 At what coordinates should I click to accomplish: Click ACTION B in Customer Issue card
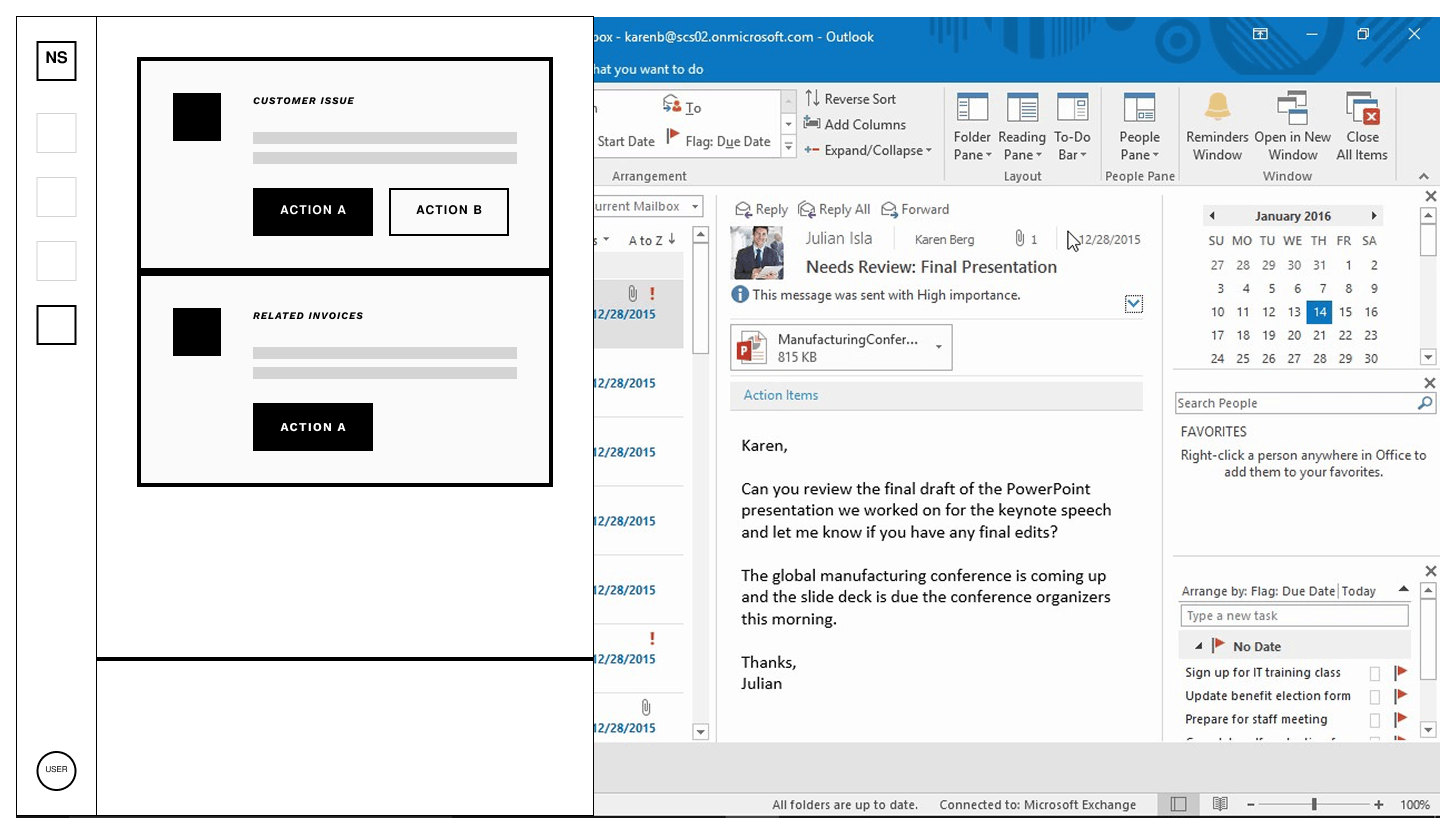coord(449,211)
